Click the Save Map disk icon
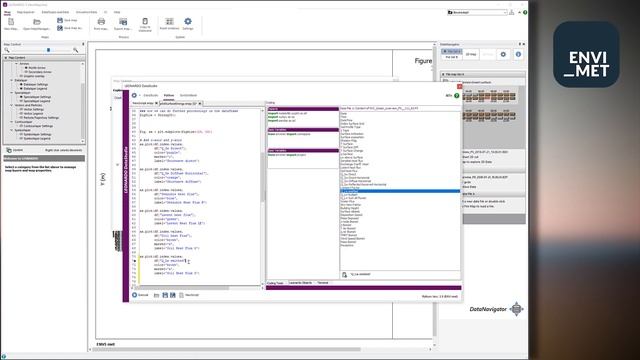The height and width of the screenshot is (360, 640). 60,20
